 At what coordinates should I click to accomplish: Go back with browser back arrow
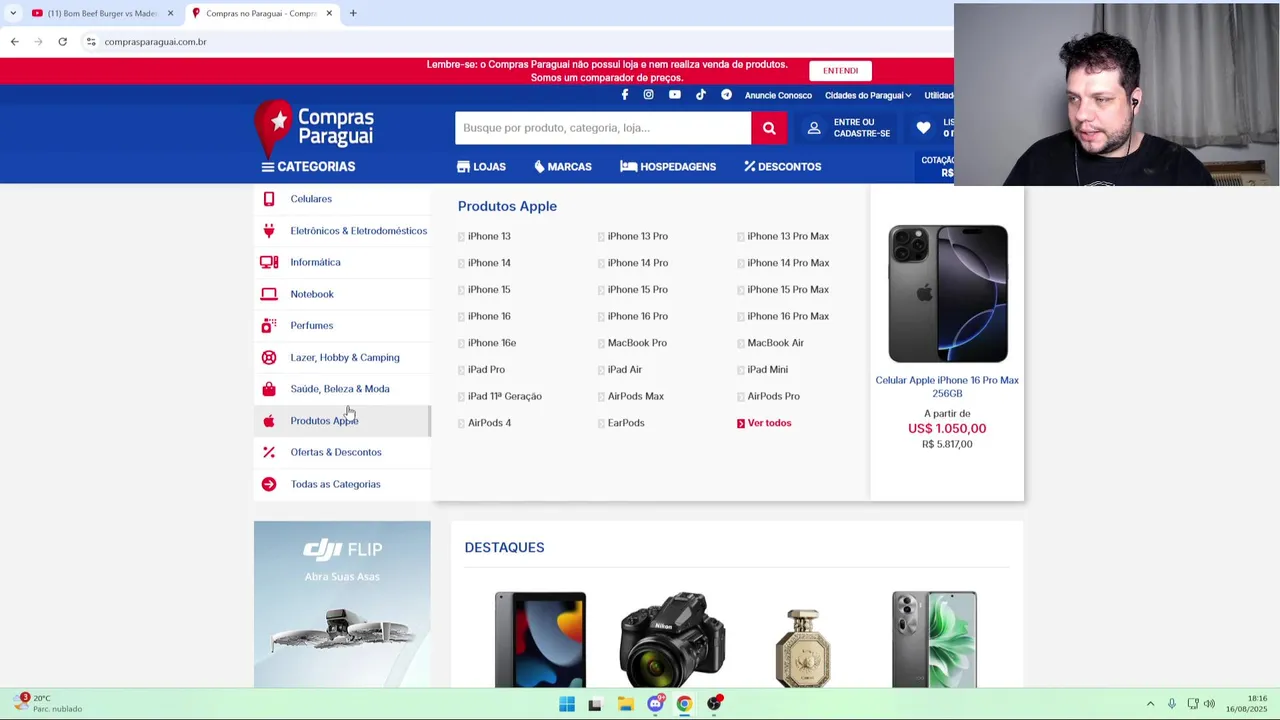pos(14,41)
